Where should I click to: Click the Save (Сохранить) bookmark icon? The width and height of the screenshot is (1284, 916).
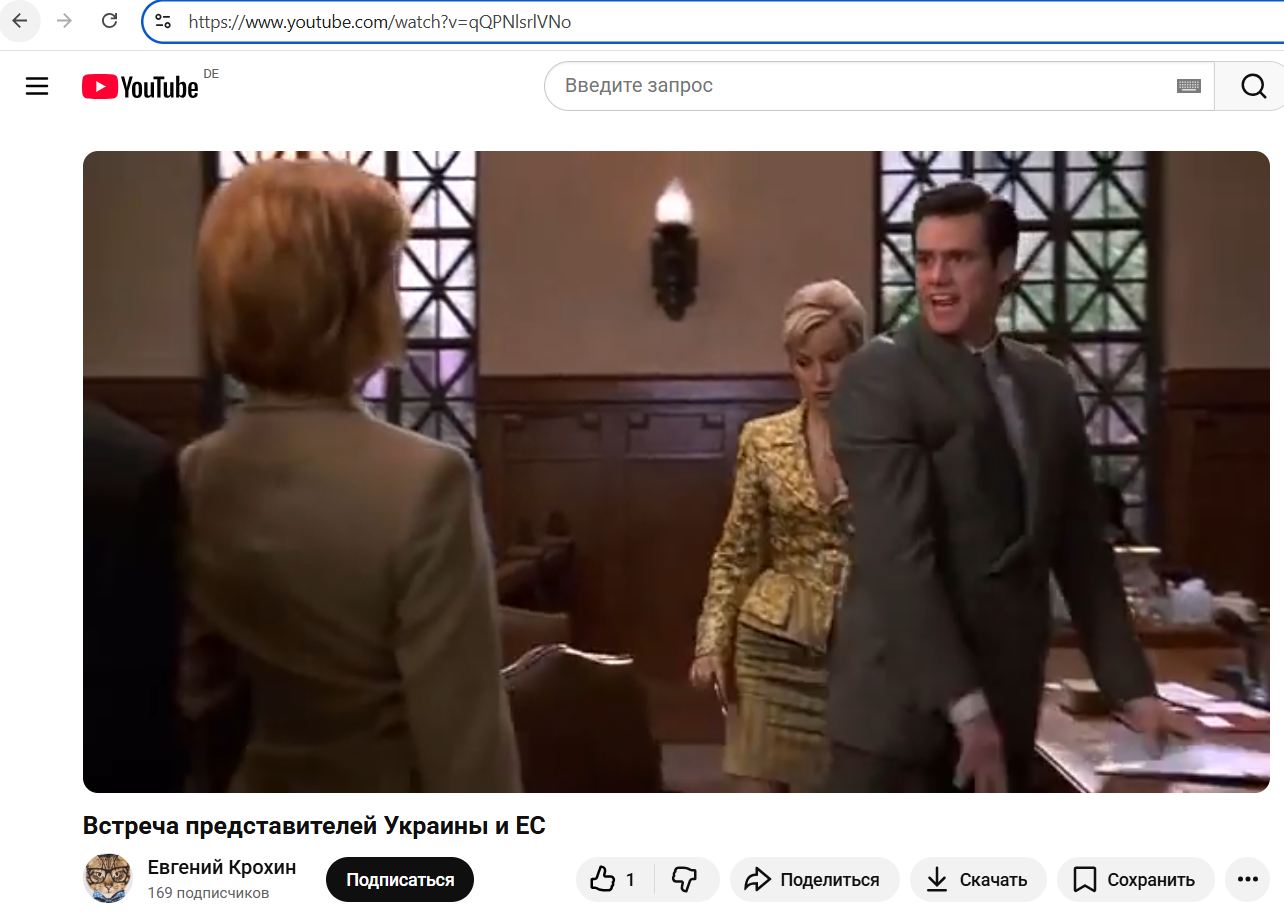point(1084,881)
